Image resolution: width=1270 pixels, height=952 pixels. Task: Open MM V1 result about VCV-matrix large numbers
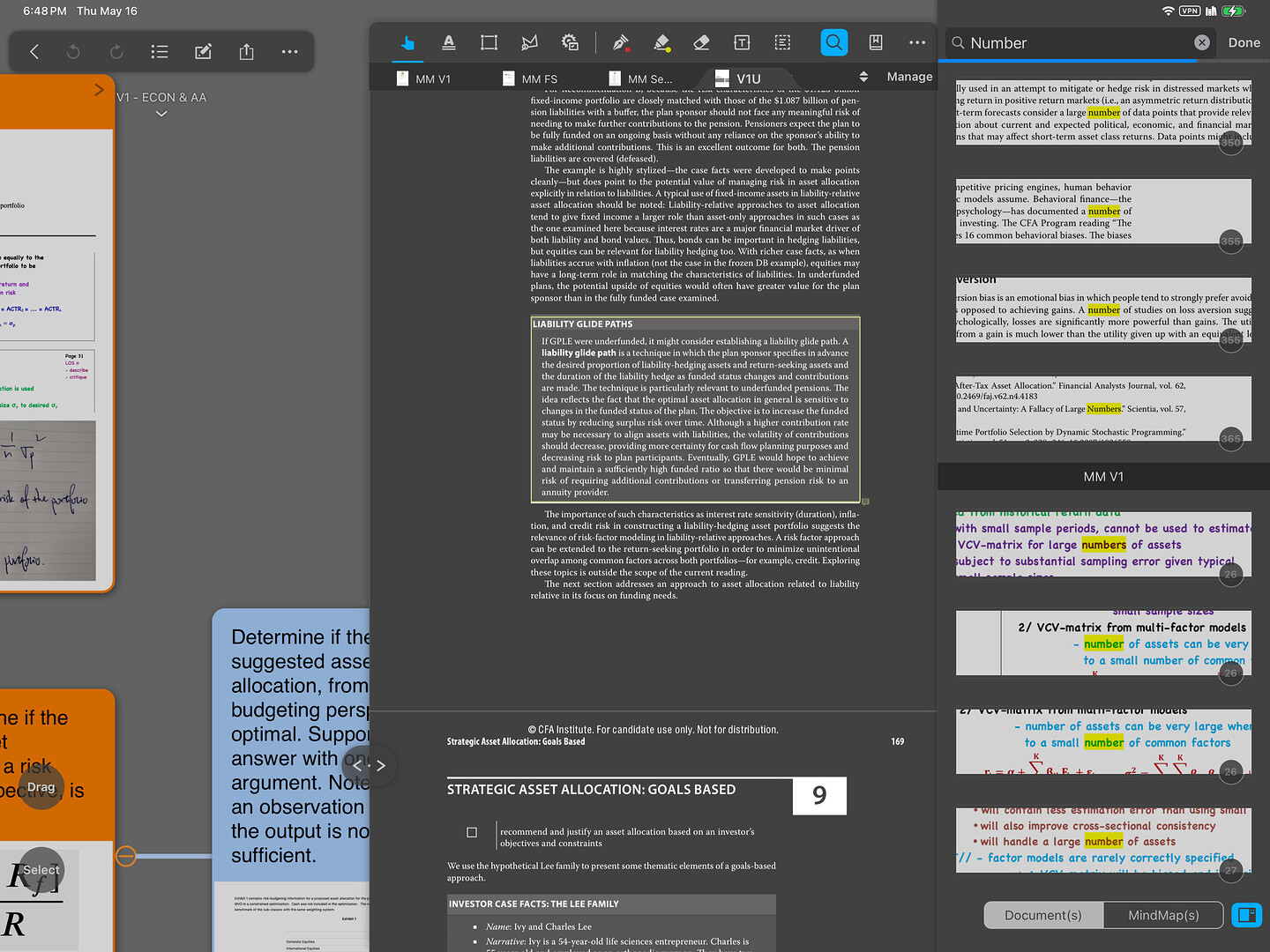[x=1103, y=544]
